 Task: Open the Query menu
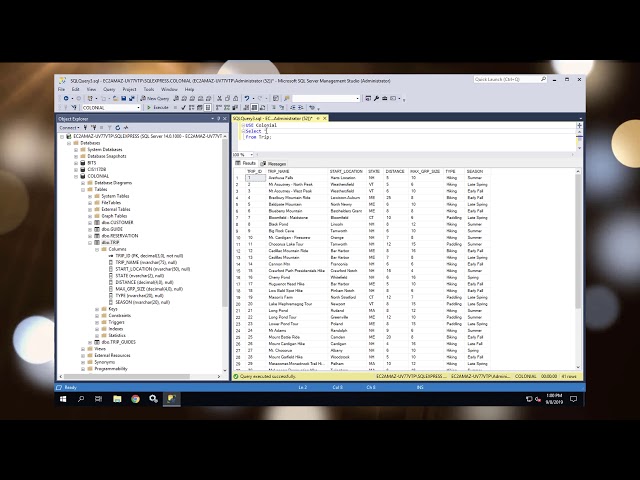tap(109, 89)
